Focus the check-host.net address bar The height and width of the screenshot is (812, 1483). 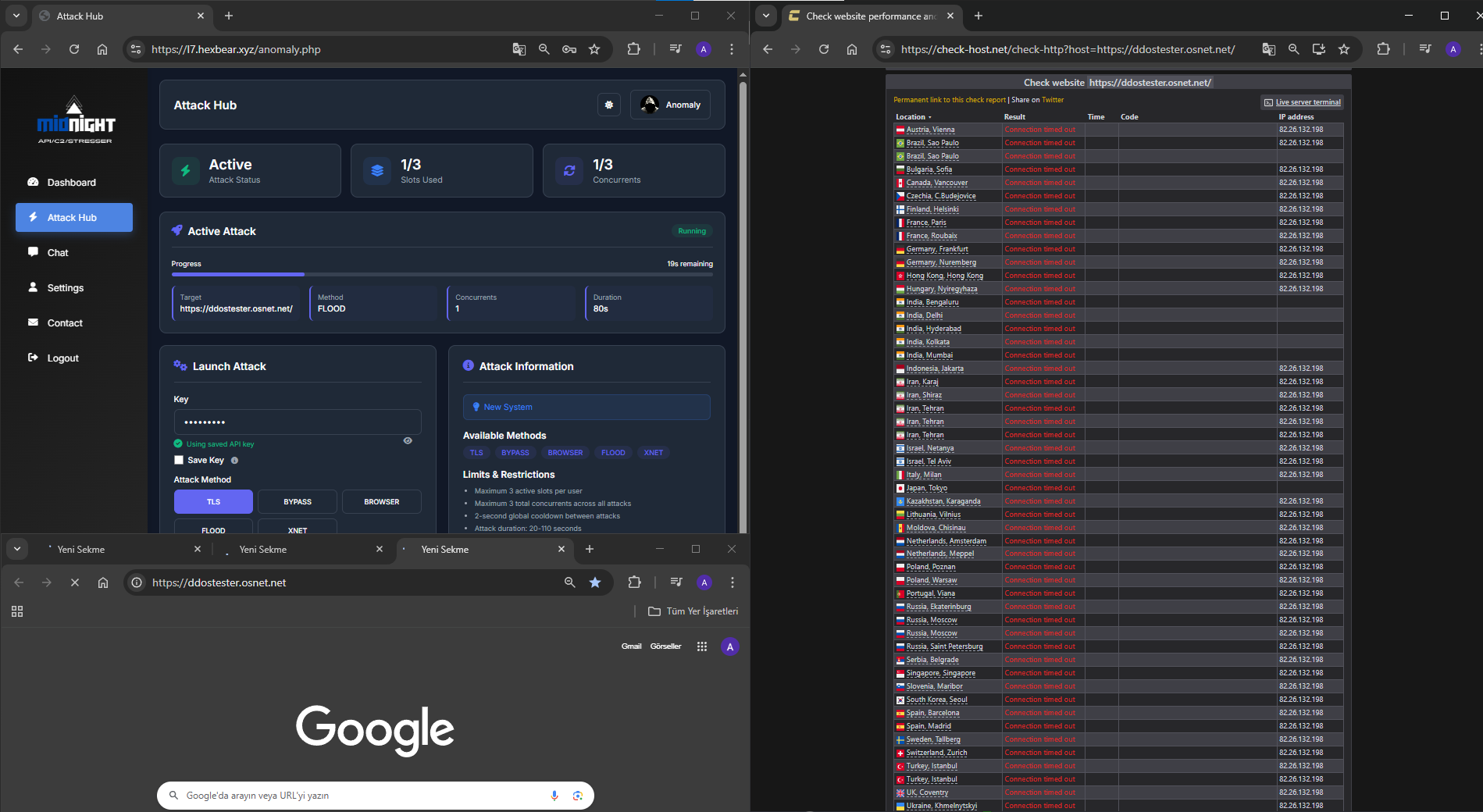coord(1068,49)
